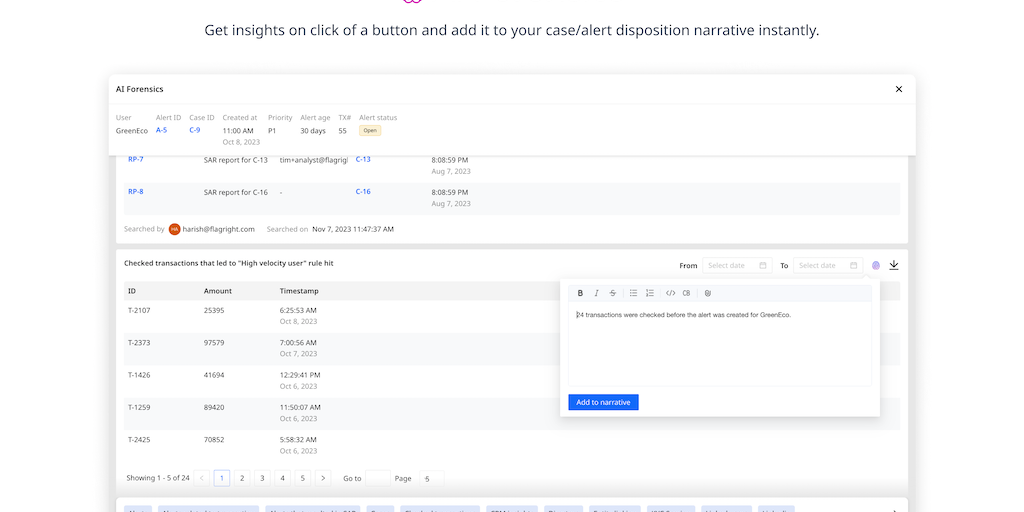
Task: Insert a code block
Action: point(687,293)
